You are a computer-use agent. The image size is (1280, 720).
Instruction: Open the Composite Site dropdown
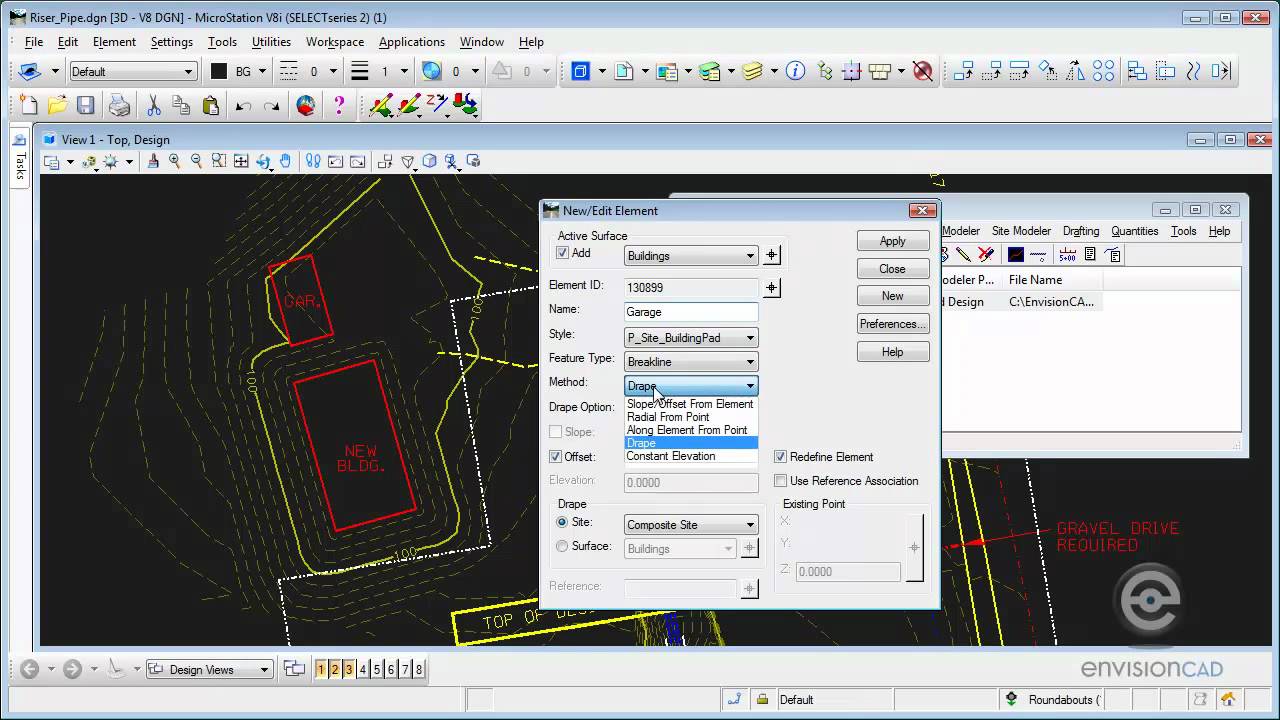click(691, 525)
